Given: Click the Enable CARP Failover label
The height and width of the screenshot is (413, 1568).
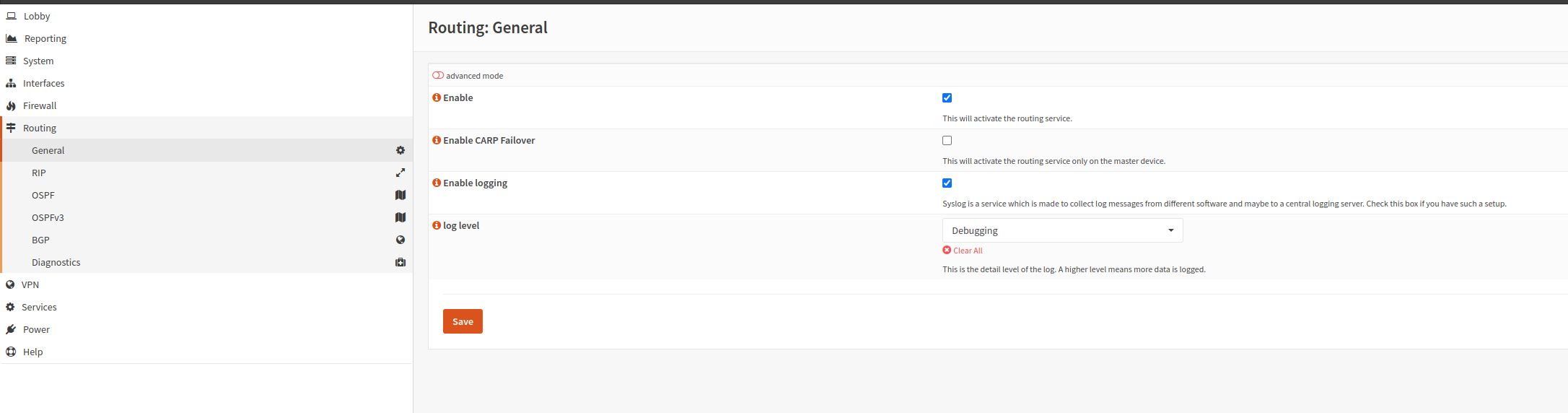Looking at the screenshot, I should (x=489, y=140).
